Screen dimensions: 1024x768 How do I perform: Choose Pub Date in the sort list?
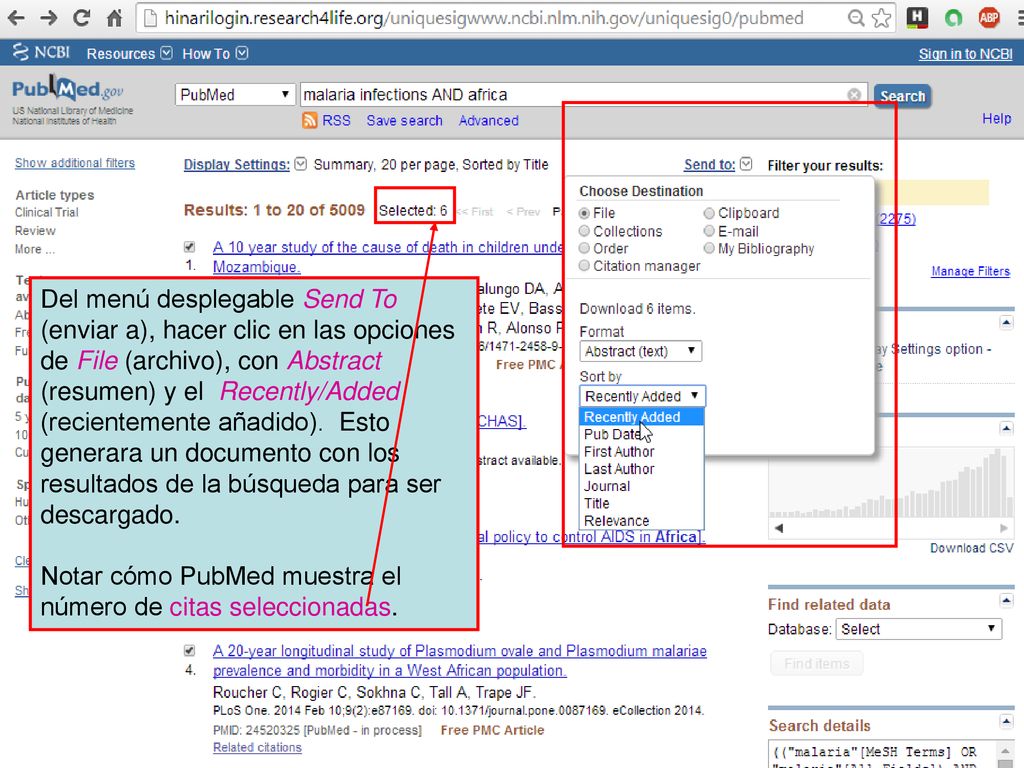[642, 434]
